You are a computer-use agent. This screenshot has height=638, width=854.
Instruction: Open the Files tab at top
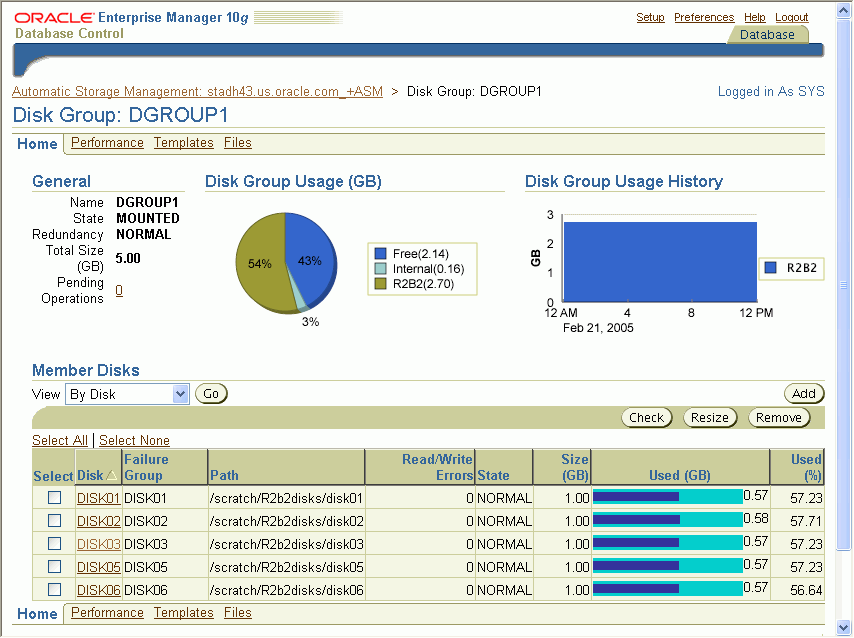(238, 143)
